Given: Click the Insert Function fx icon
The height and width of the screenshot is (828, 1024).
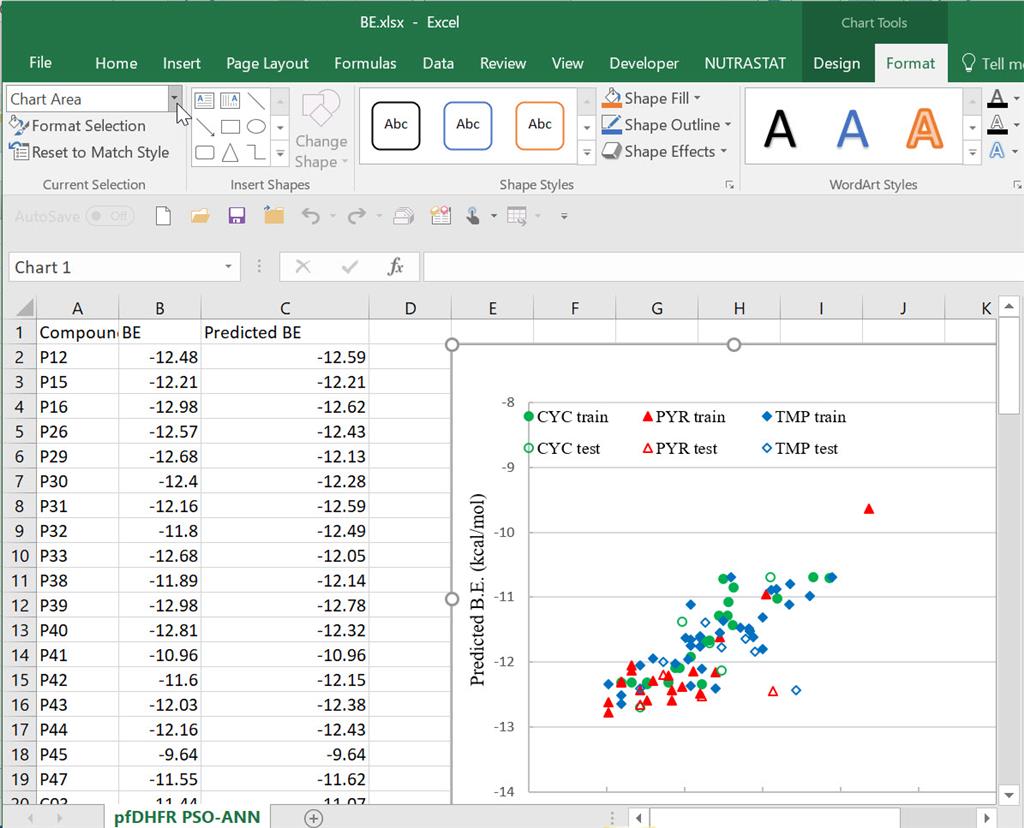Looking at the screenshot, I should pos(396,267).
